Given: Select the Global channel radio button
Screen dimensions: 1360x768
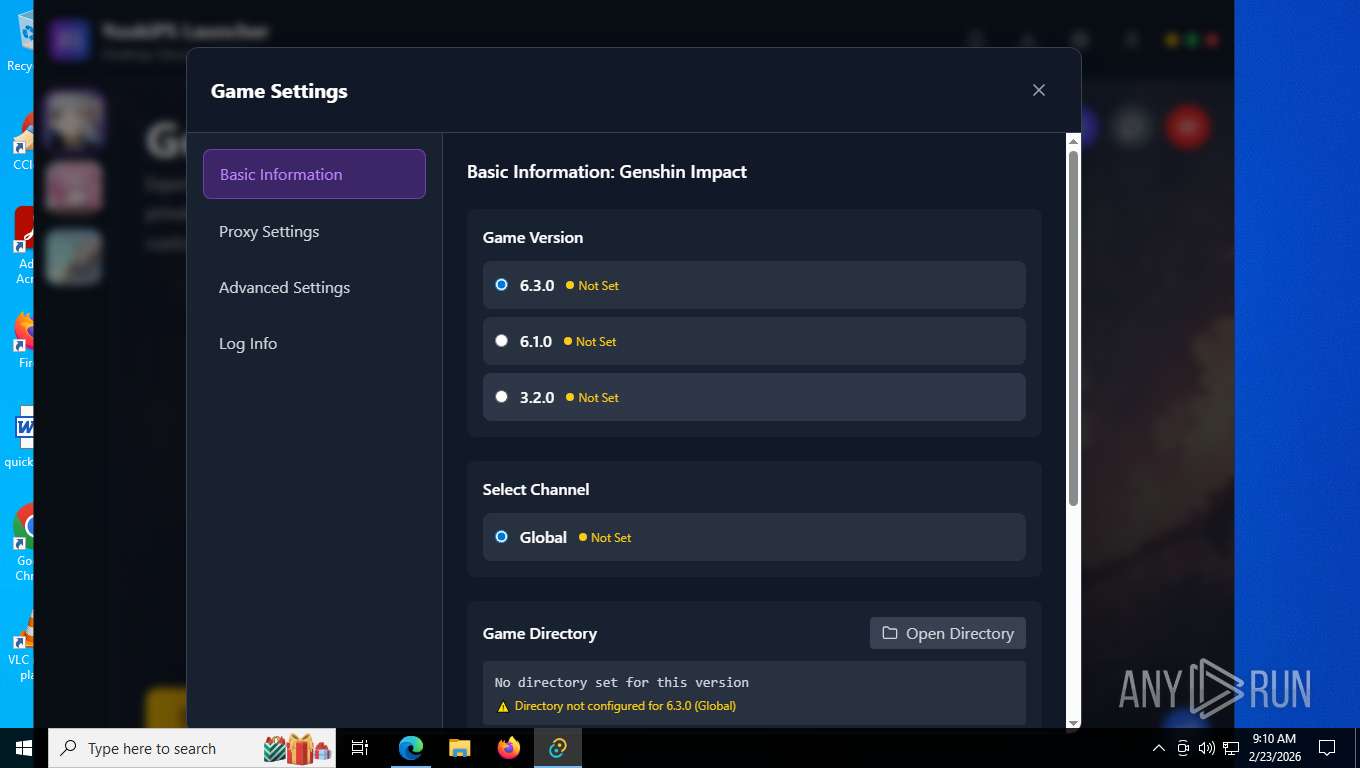Looking at the screenshot, I should click(x=502, y=537).
